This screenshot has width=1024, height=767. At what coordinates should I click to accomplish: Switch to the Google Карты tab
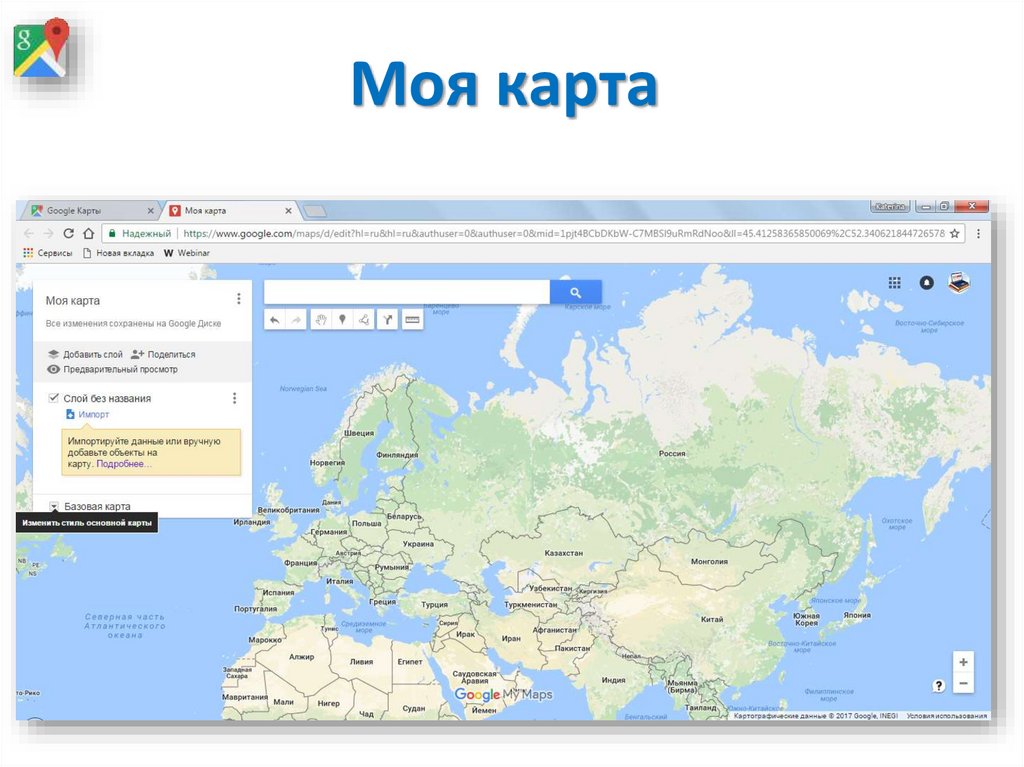pos(91,210)
